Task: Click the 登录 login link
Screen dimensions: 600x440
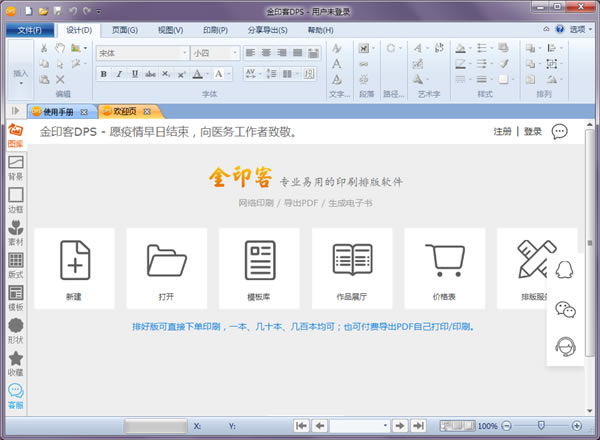Action: (532, 132)
